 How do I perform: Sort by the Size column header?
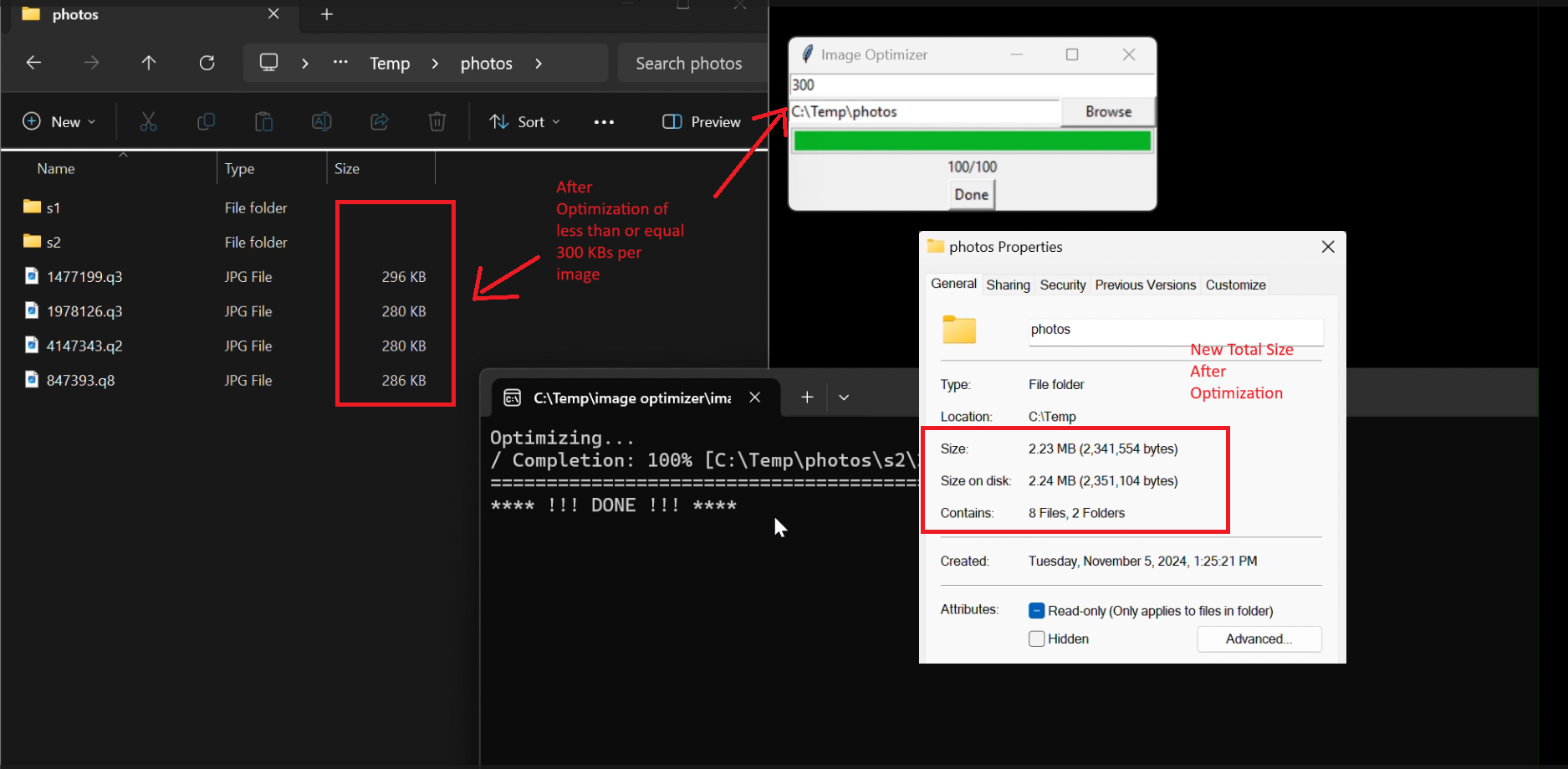pyautogui.click(x=381, y=168)
